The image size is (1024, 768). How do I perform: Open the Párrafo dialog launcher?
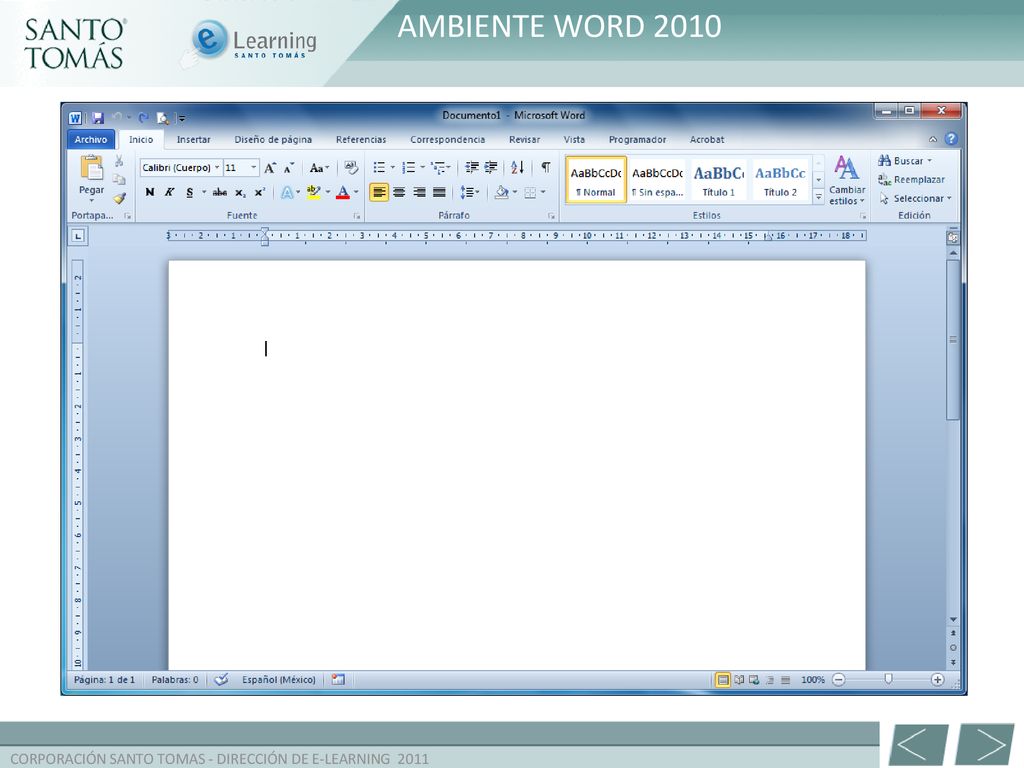pos(551,216)
